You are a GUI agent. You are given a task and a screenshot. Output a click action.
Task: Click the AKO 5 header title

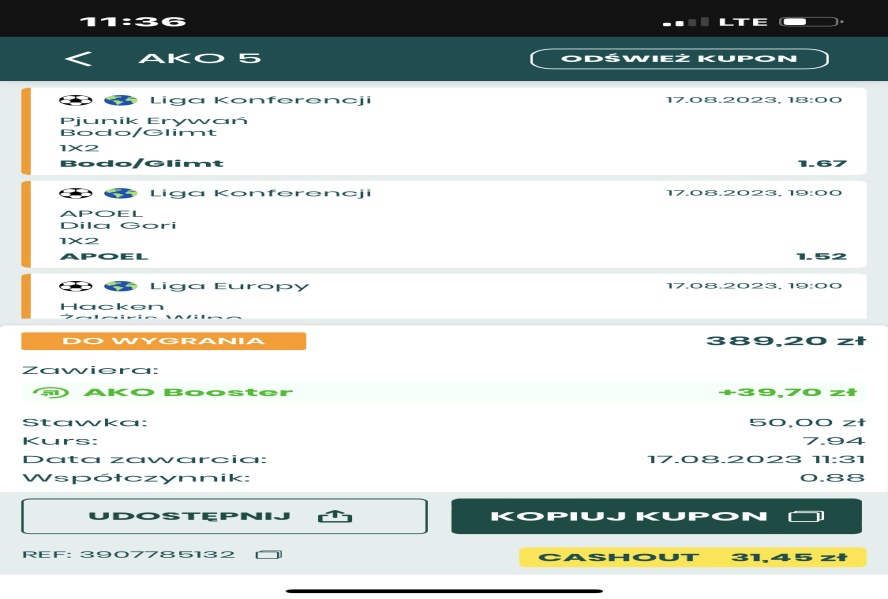(199, 58)
